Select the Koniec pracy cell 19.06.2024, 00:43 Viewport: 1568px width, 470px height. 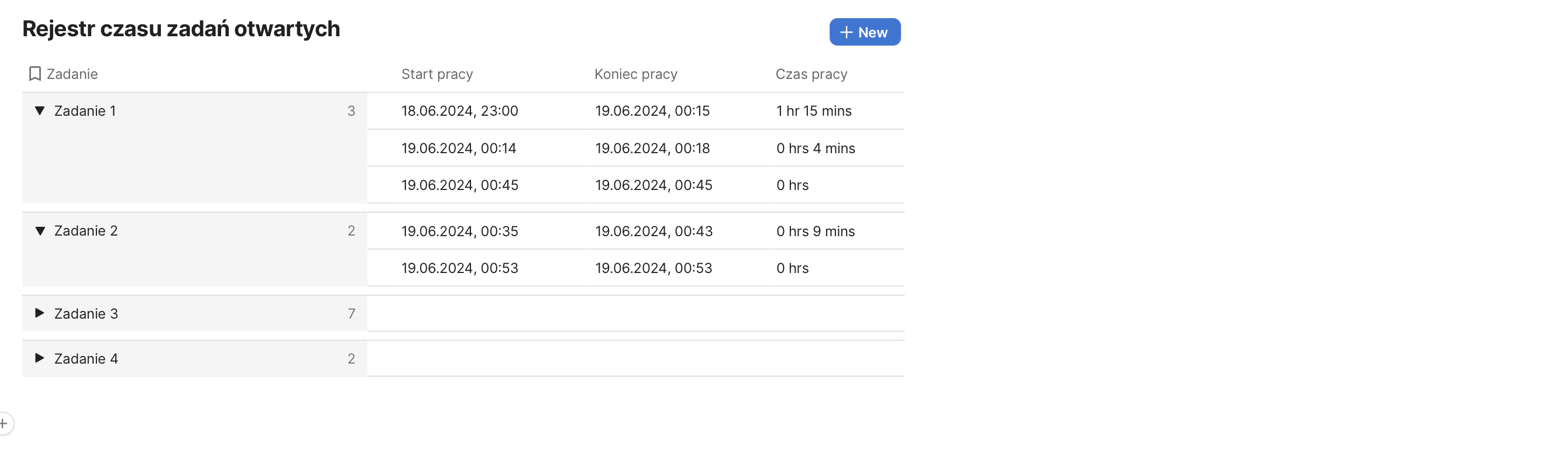point(653,231)
